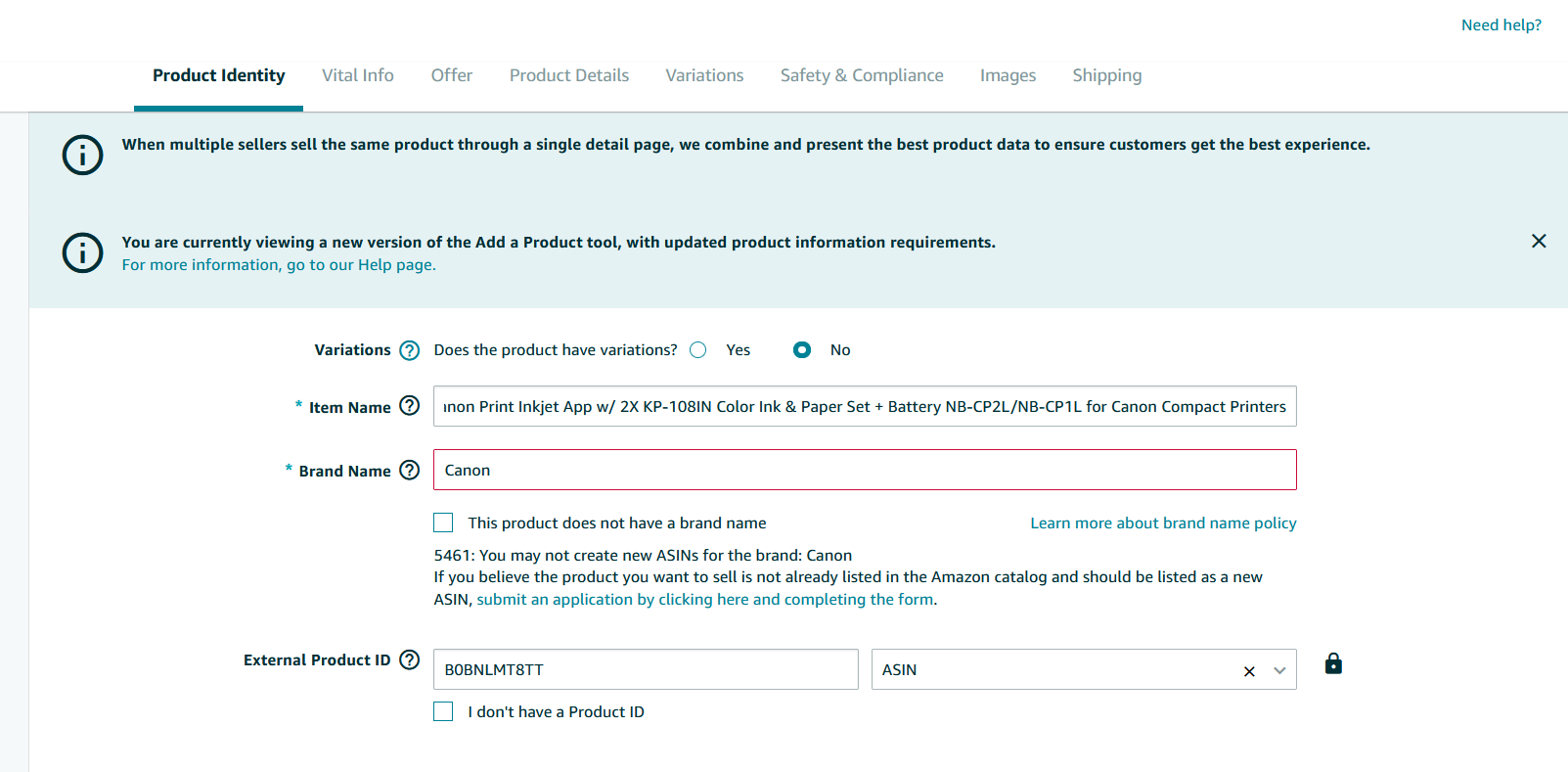Screen dimensions: 1568x772
Task: Click the Need help? link
Action: click(1501, 25)
